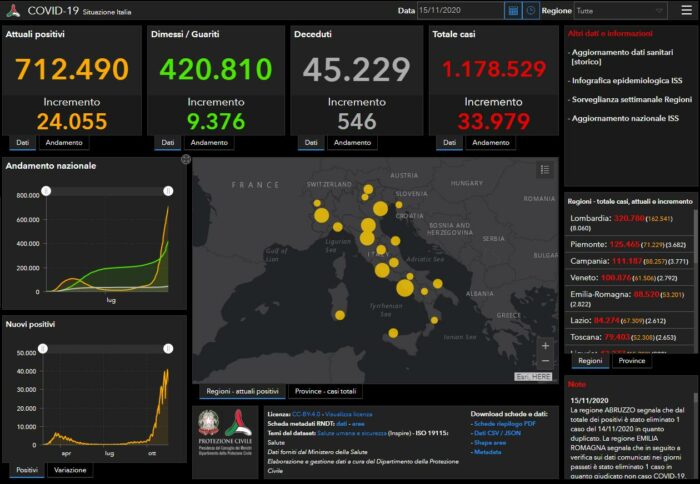Select Province - casi totali map tab

326,391
